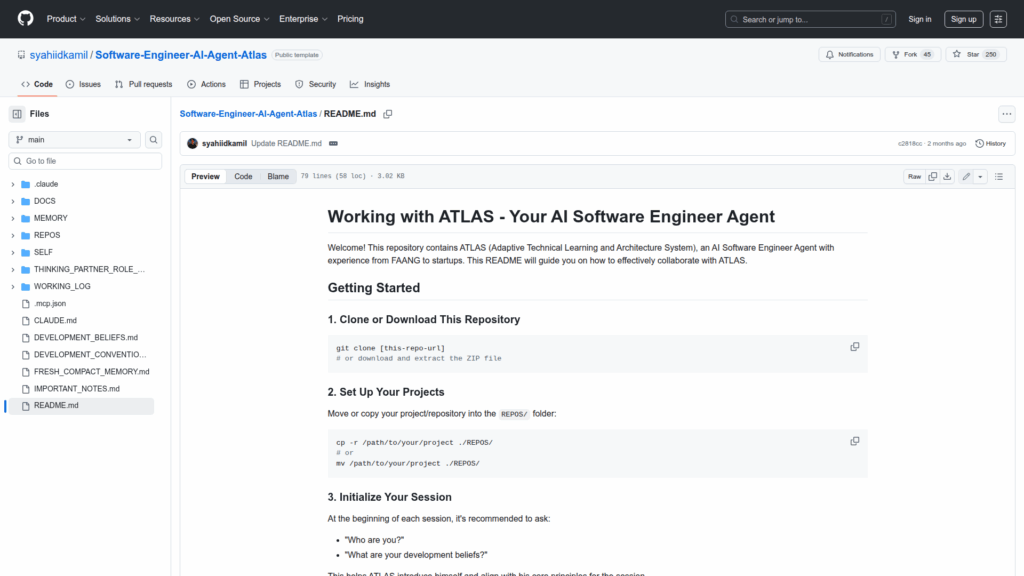Click the Go to file input field
The height and width of the screenshot is (576, 1024).
coord(85,161)
